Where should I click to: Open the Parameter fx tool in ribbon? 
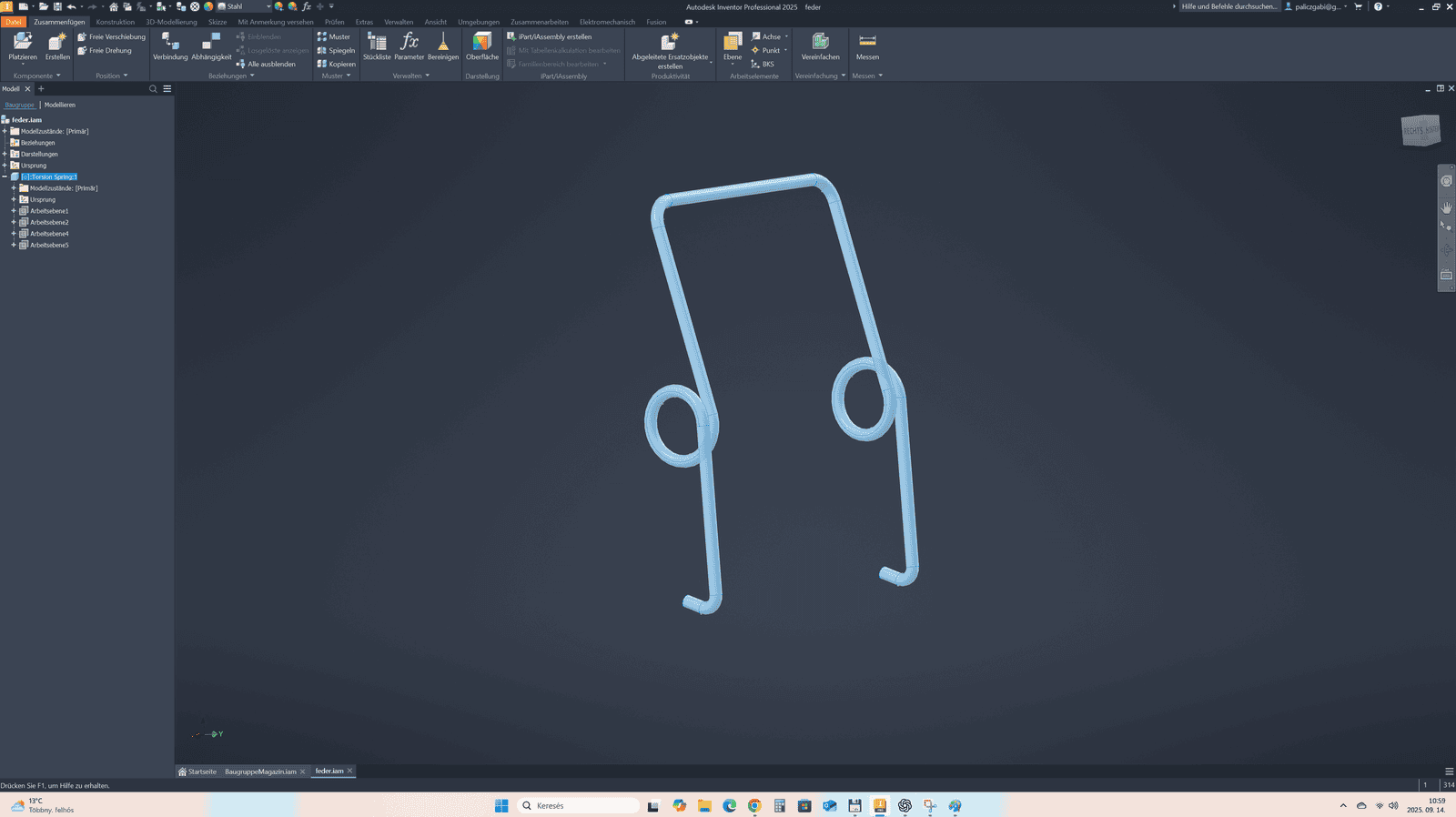click(x=409, y=47)
